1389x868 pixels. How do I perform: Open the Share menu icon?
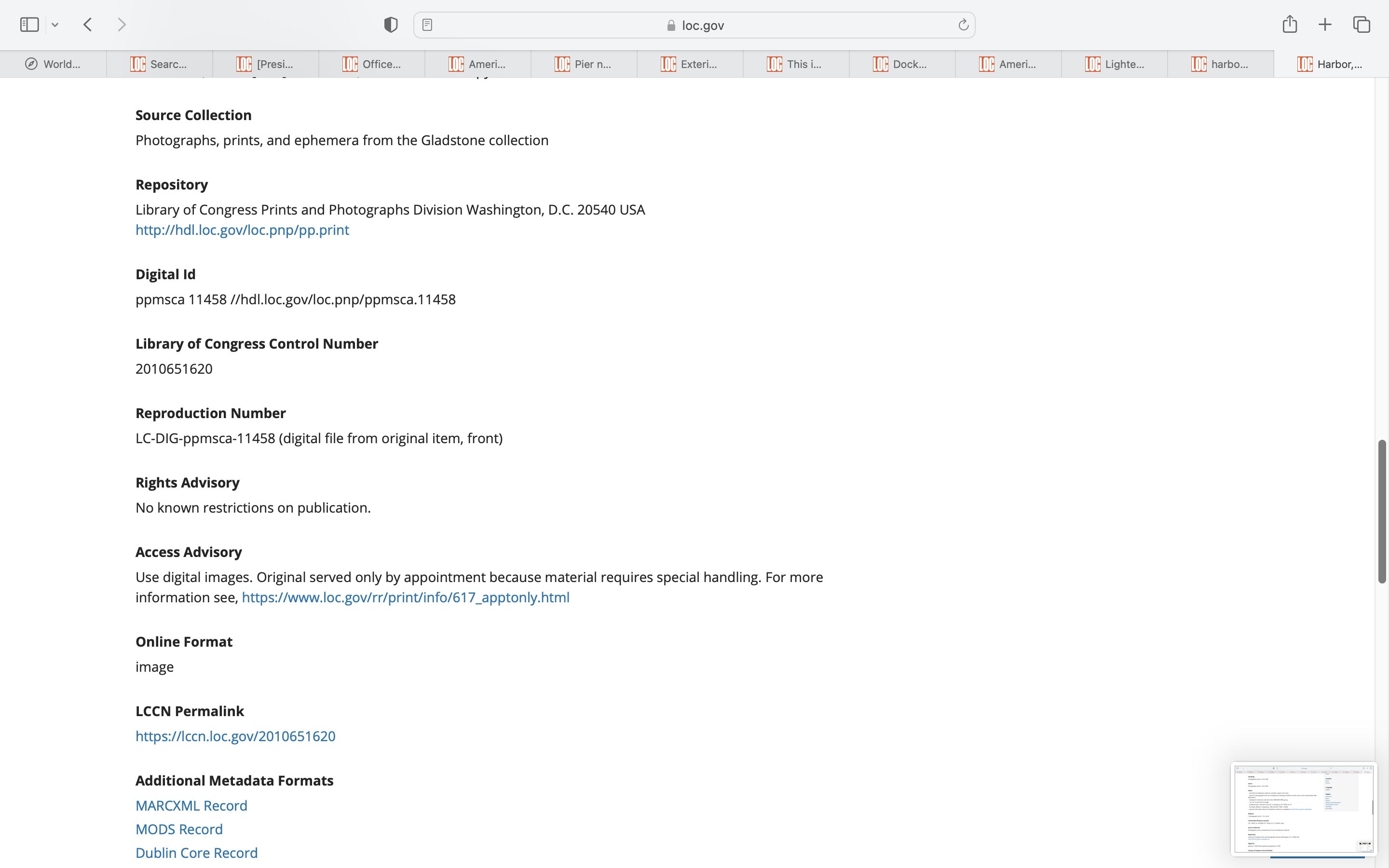(1289, 24)
